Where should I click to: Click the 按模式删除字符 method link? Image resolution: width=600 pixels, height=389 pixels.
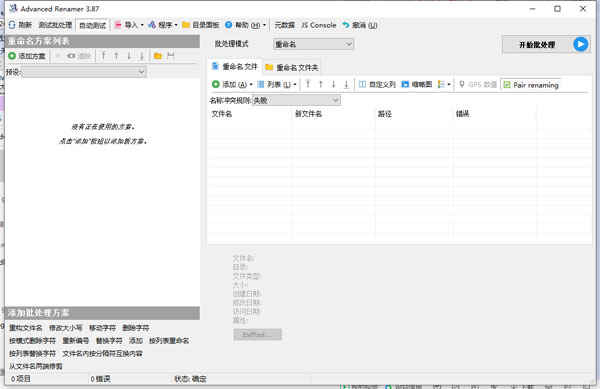(33, 340)
